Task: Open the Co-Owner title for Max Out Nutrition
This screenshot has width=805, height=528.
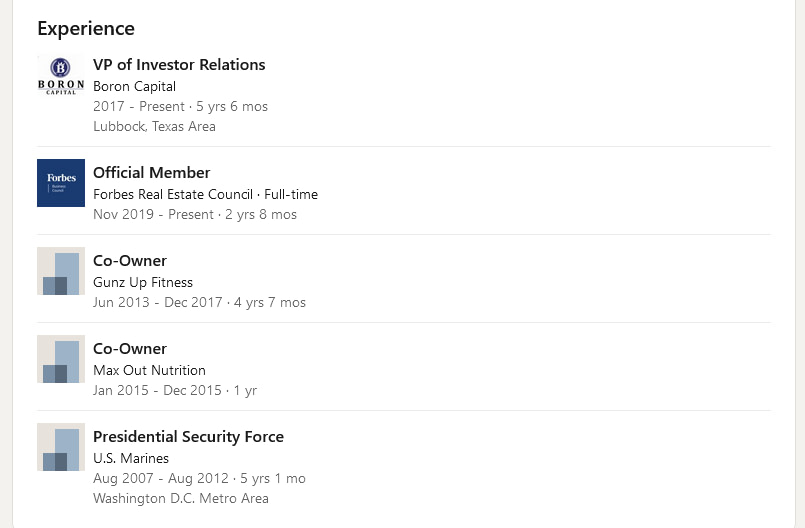Action: pyautogui.click(x=130, y=349)
